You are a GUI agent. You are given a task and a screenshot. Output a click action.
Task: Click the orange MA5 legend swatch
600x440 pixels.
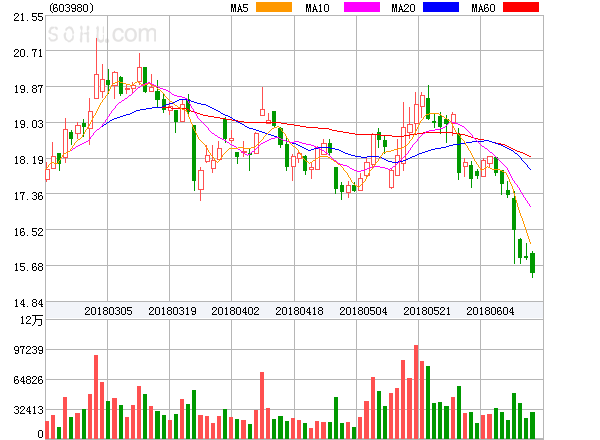[x=274, y=7]
